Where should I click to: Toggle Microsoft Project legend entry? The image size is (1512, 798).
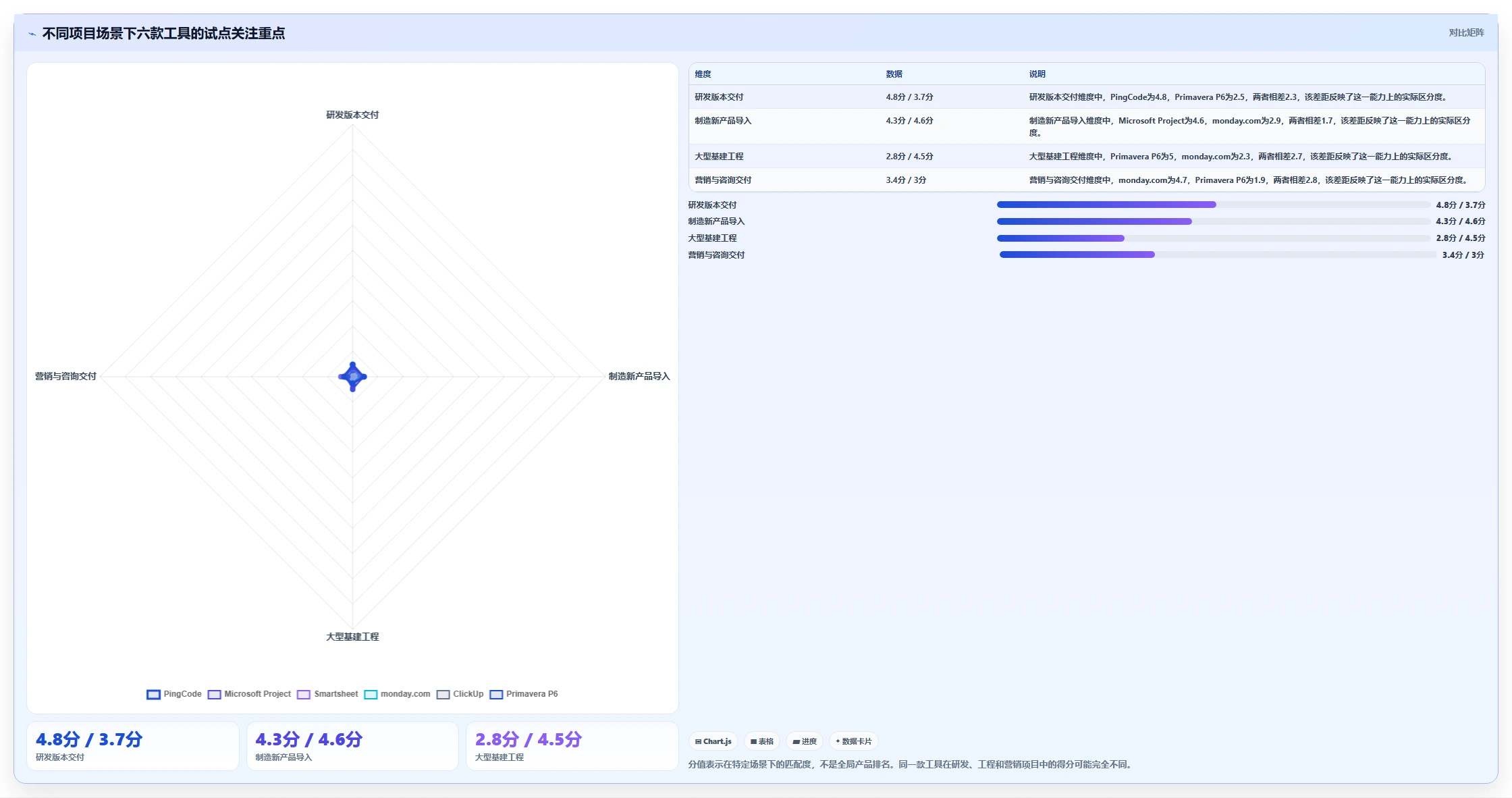pos(249,694)
